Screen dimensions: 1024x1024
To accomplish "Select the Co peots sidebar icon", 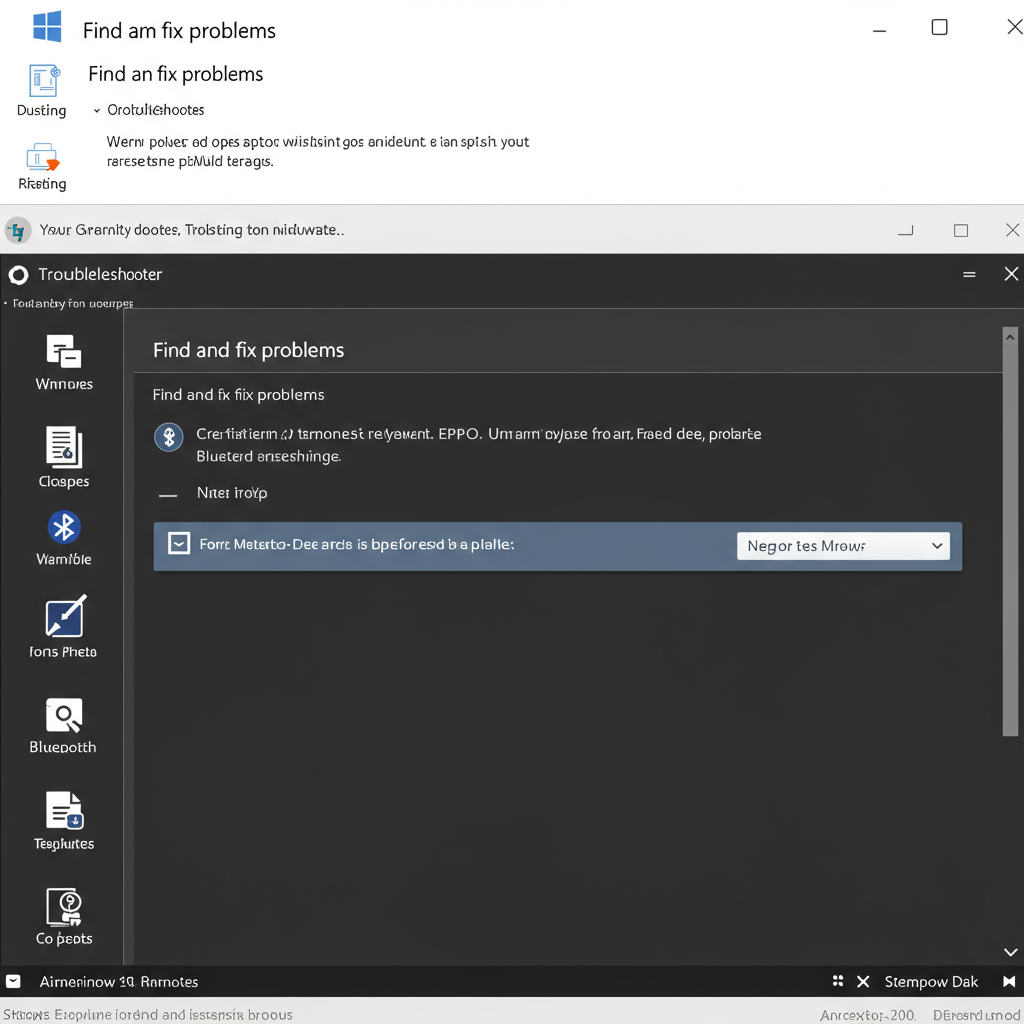I will [64, 907].
